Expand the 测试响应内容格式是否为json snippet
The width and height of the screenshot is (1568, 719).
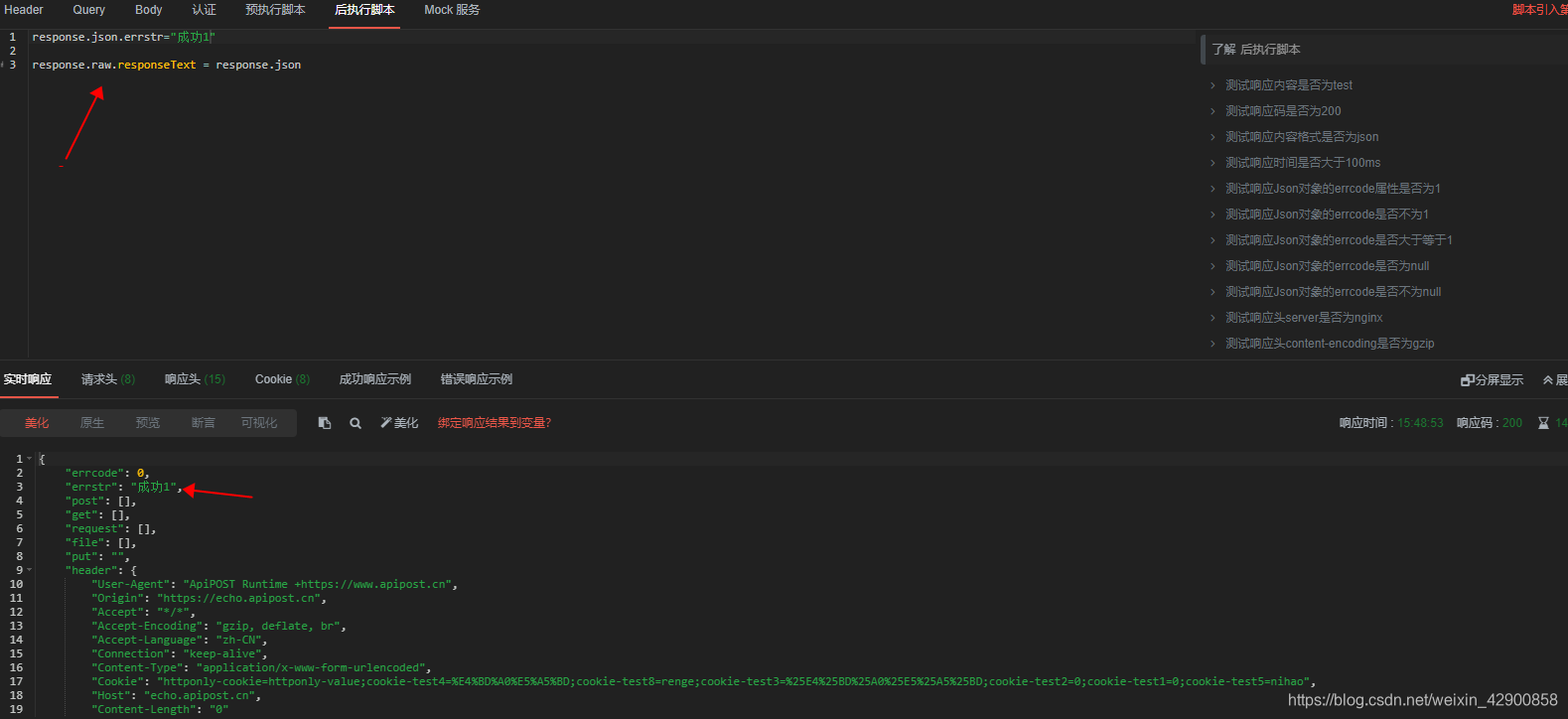1302,137
